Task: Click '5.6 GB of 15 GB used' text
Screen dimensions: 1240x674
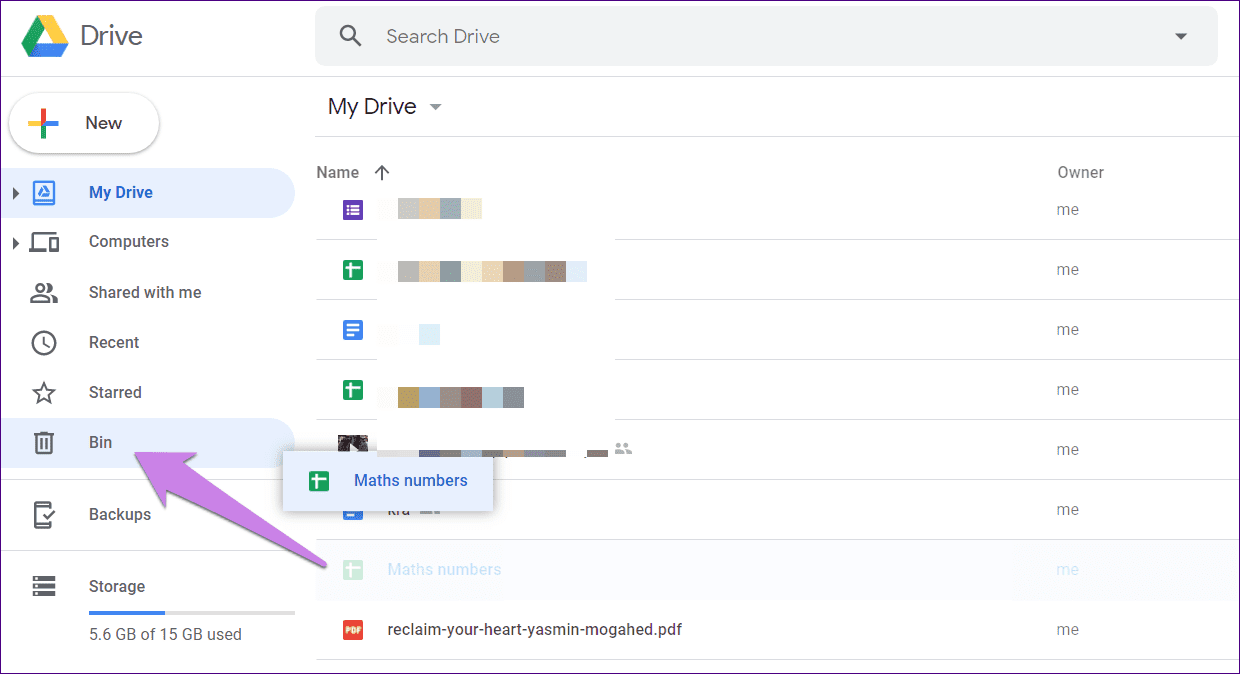Action: pos(165,634)
